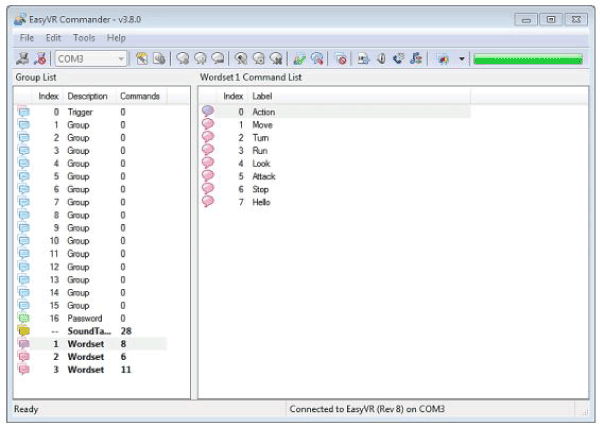The image size is (600, 430).
Task: Click the green progress bar in toolbar
Action: click(528, 59)
